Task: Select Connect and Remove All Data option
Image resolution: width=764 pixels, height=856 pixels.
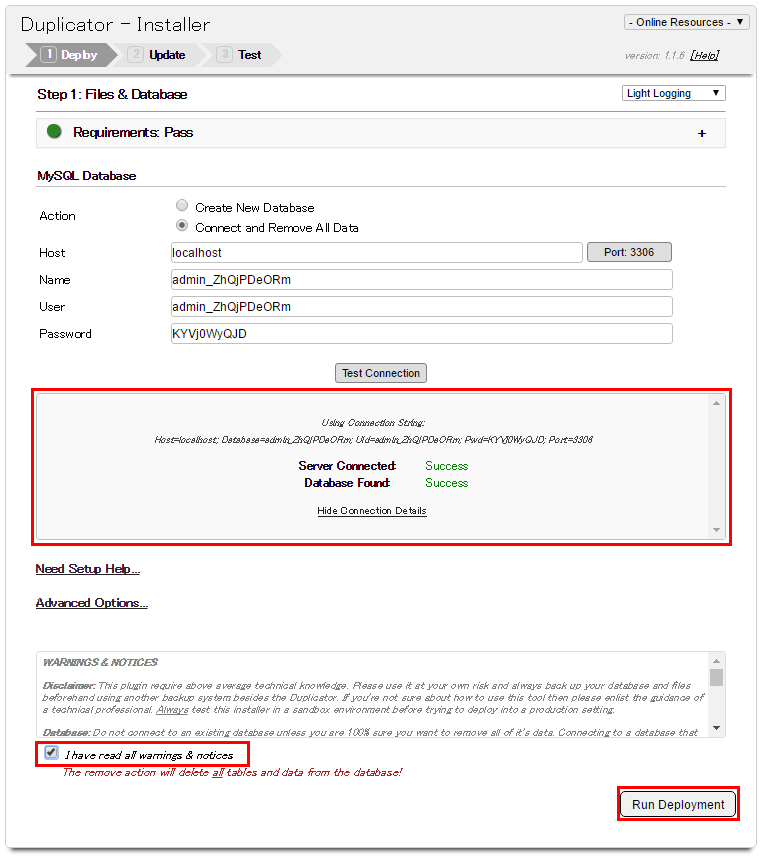Action: (182, 225)
